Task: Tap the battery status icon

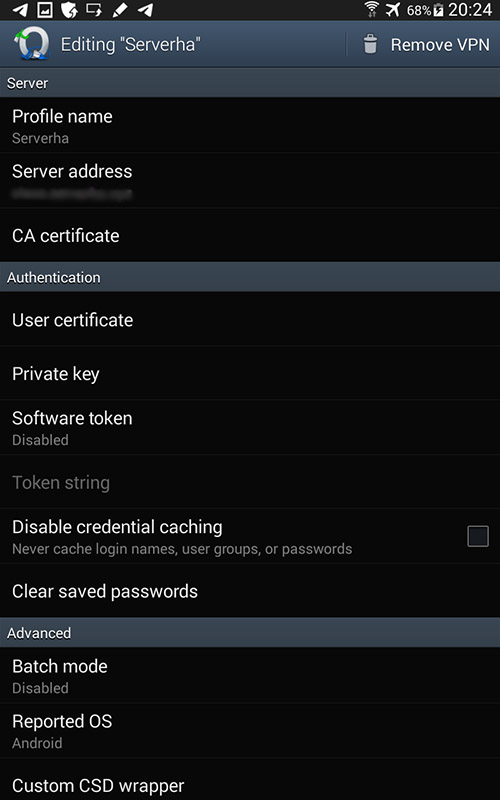Action: point(438,10)
